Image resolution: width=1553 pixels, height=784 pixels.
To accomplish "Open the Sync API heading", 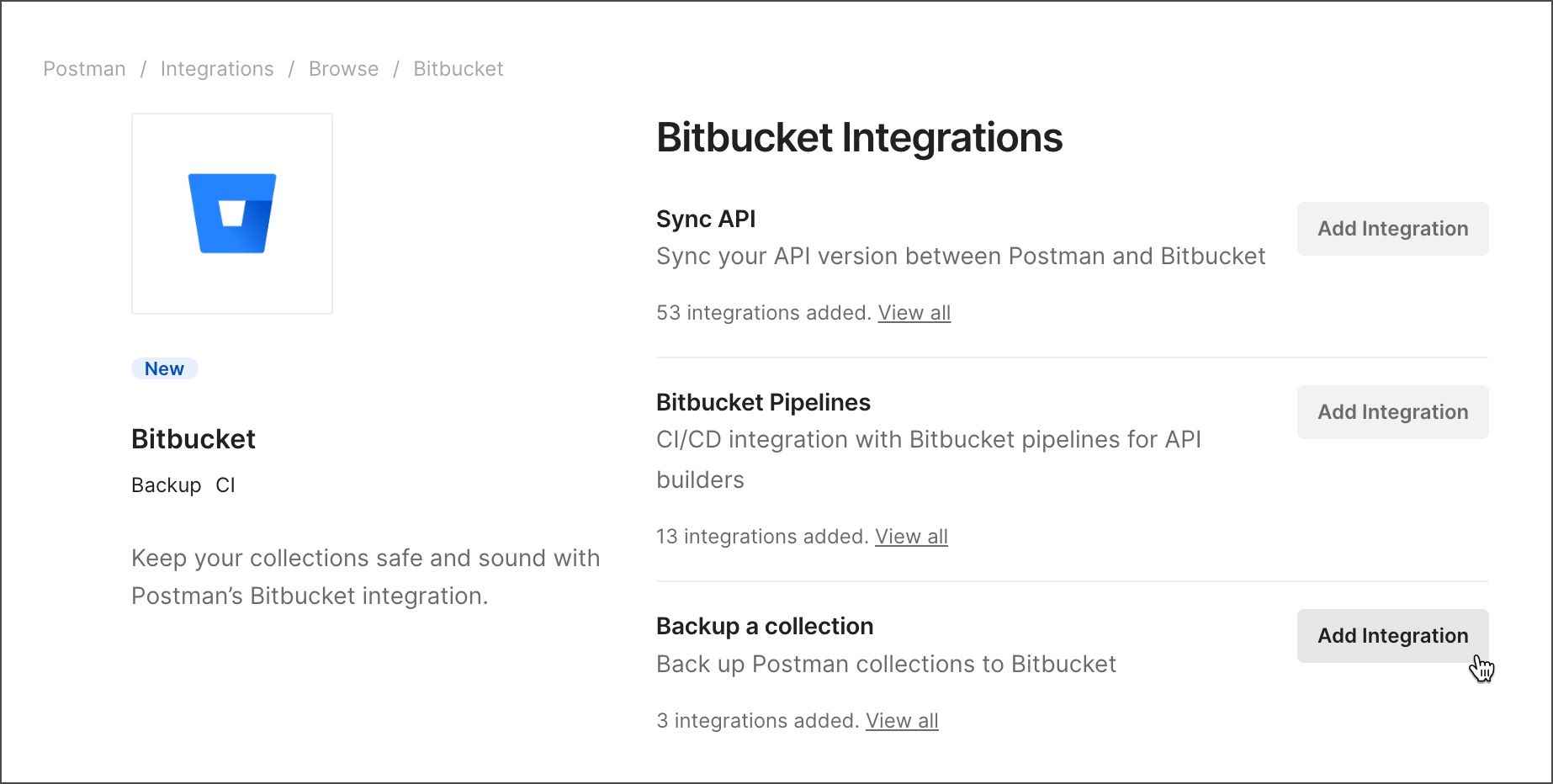I will (706, 218).
